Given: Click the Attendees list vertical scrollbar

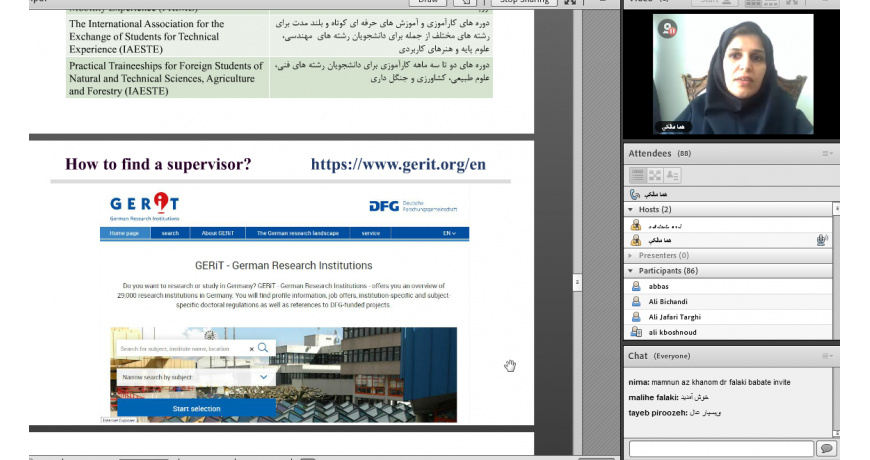Looking at the screenshot, I should tap(836, 272).
